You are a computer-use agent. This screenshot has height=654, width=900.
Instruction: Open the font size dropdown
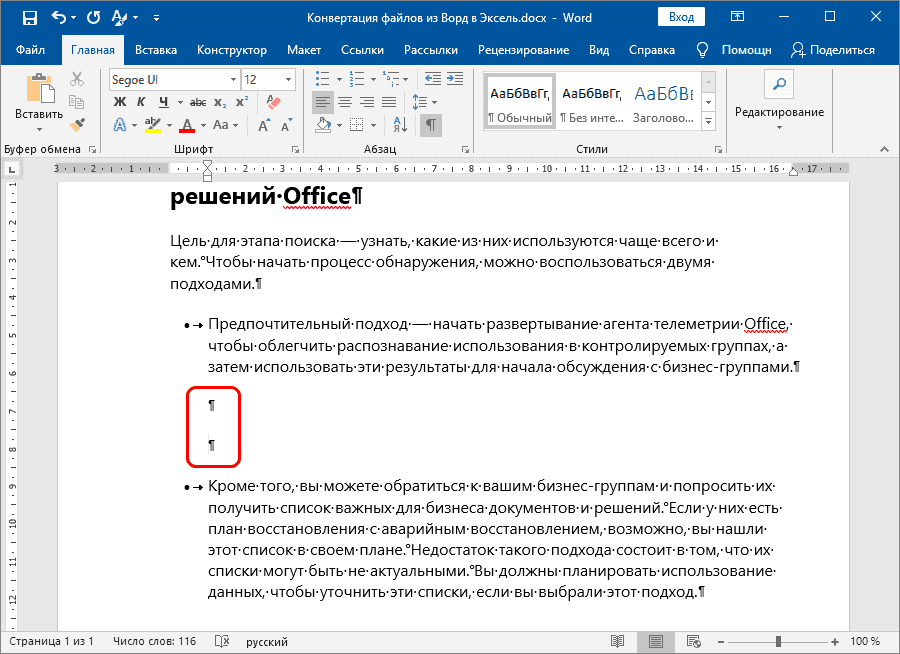pos(288,79)
